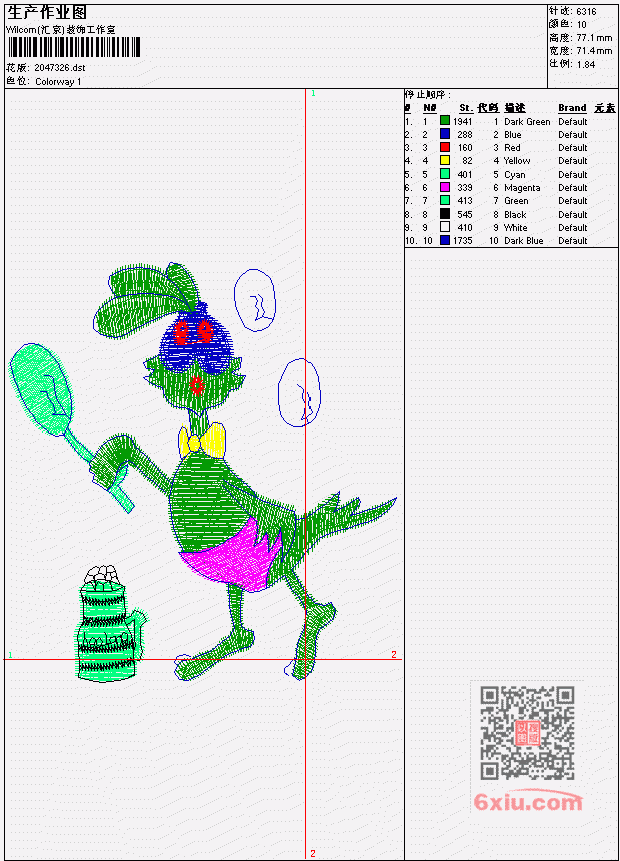Select stitch count 545
The image size is (620, 861).
click(x=465, y=215)
